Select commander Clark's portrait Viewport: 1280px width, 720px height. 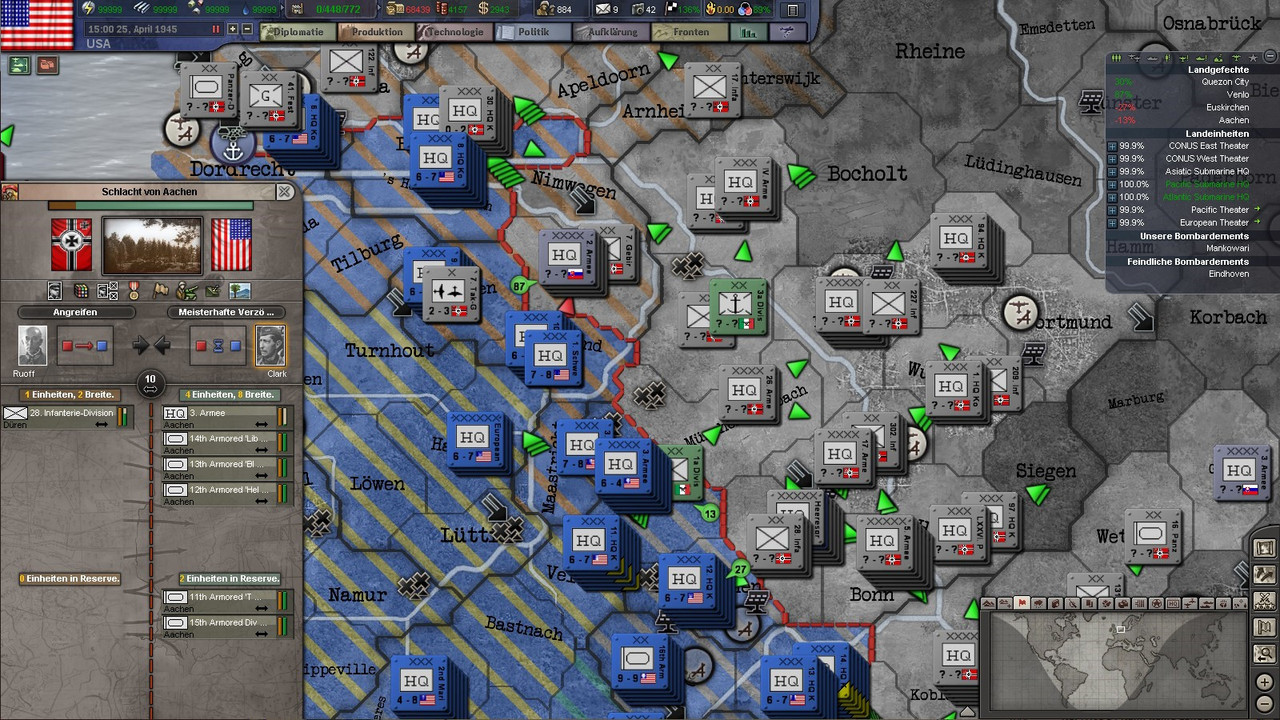pos(270,345)
